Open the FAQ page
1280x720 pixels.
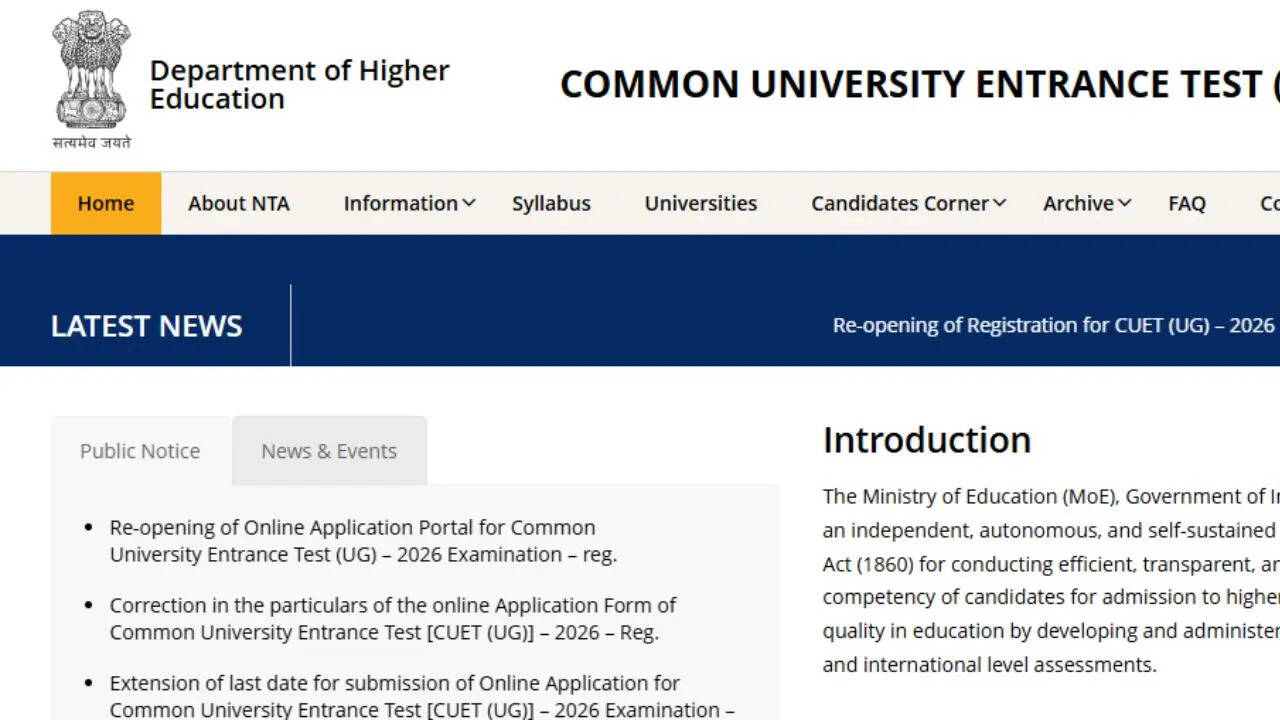pyautogui.click(x=1186, y=203)
